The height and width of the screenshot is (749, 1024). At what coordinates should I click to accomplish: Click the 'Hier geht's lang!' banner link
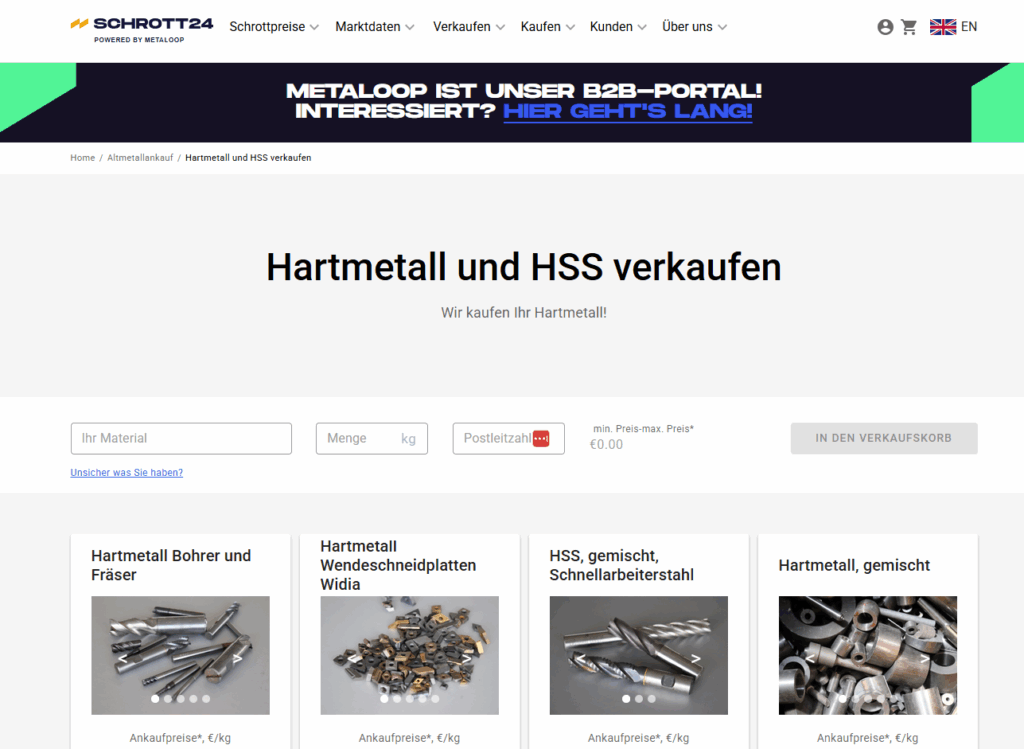click(x=627, y=110)
